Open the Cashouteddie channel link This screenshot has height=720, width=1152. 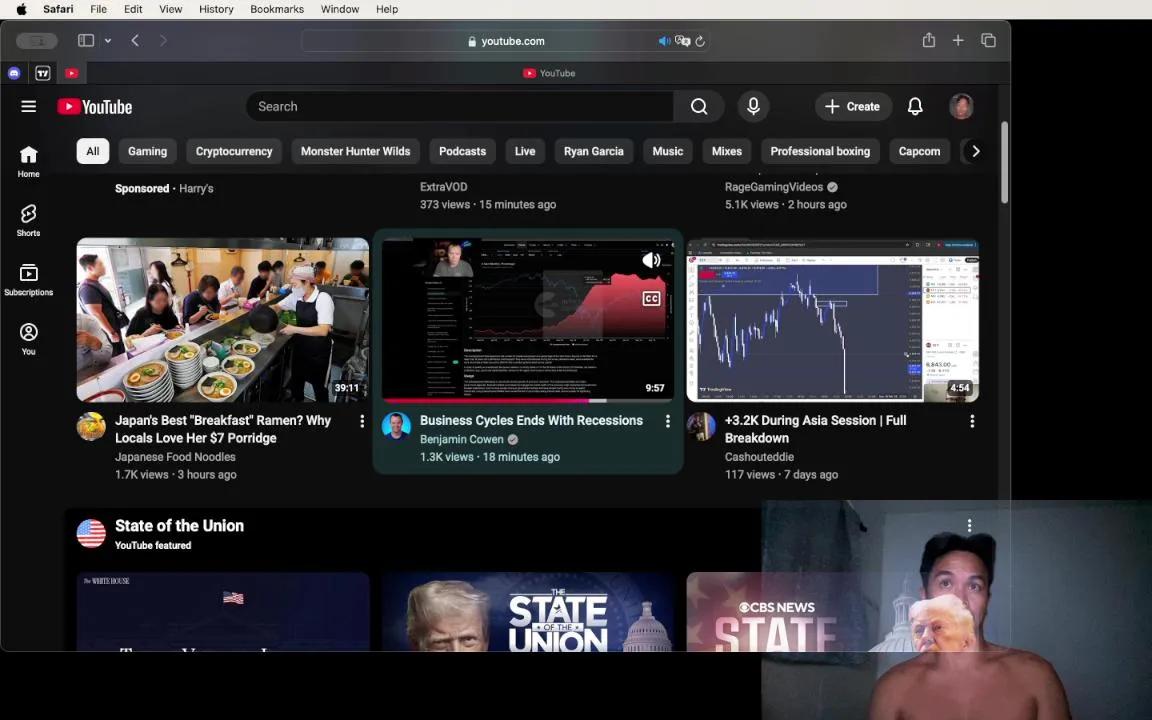(x=759, y=457)
